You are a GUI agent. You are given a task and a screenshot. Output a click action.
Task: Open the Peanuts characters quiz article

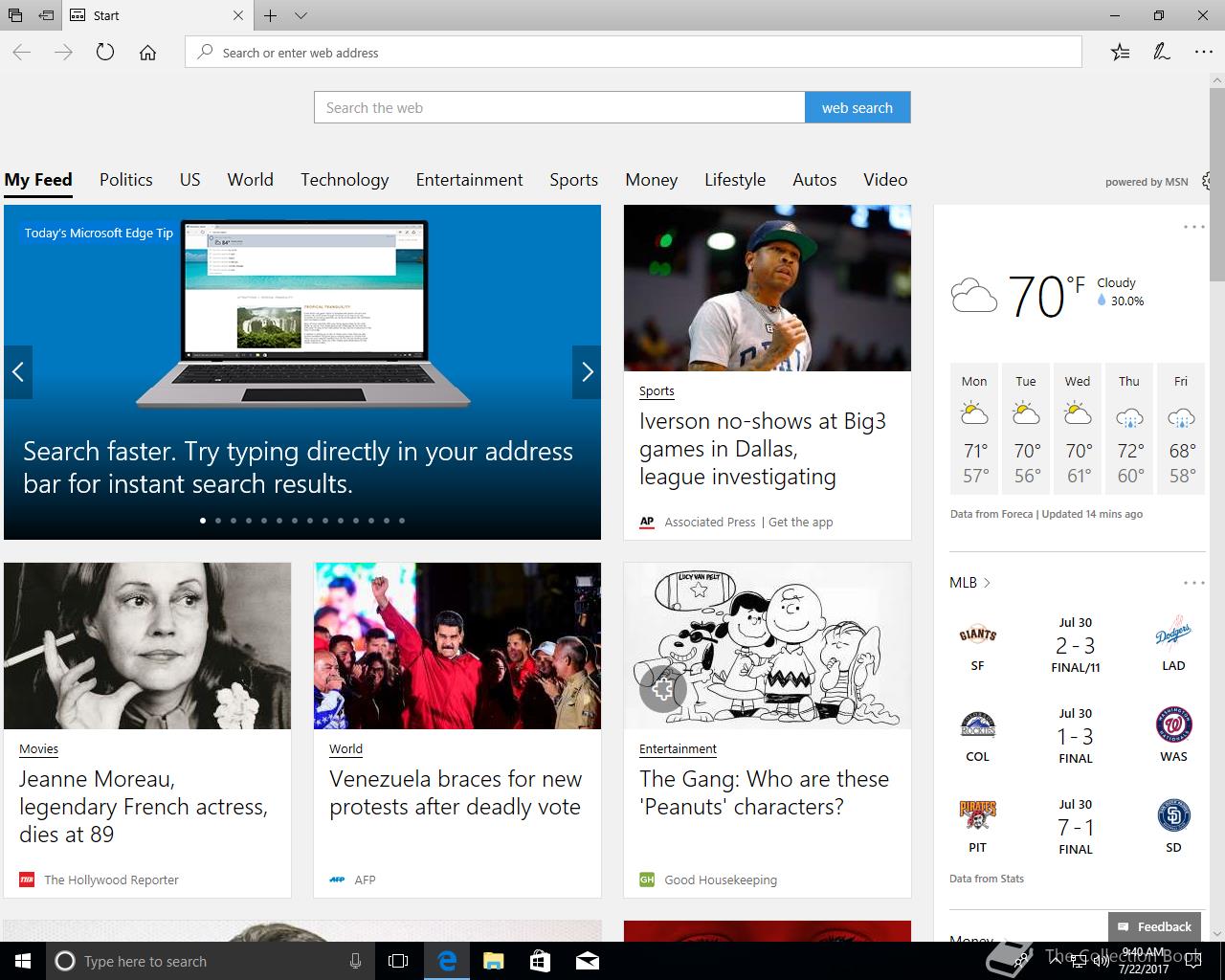point(764,792)
